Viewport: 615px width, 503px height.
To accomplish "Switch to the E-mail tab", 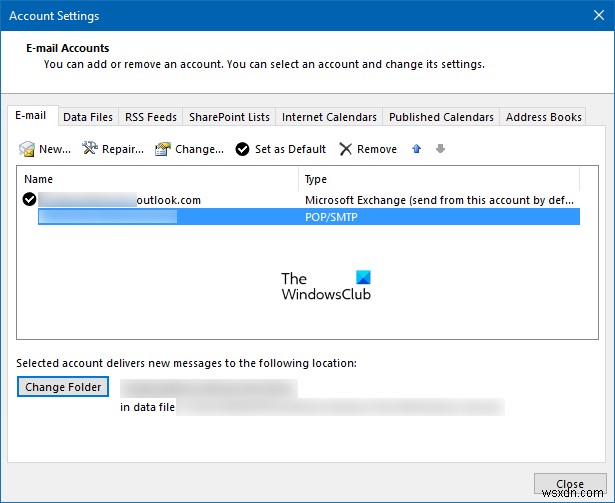I will [31, 116].
